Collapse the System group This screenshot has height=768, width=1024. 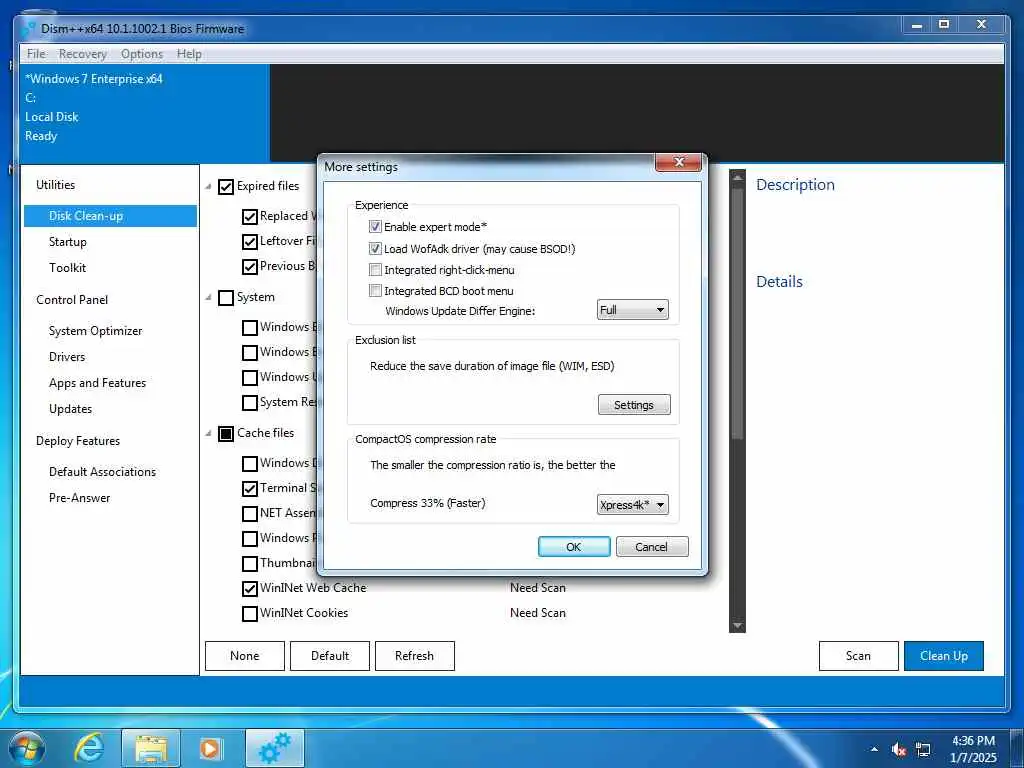(x=208, y=298)
